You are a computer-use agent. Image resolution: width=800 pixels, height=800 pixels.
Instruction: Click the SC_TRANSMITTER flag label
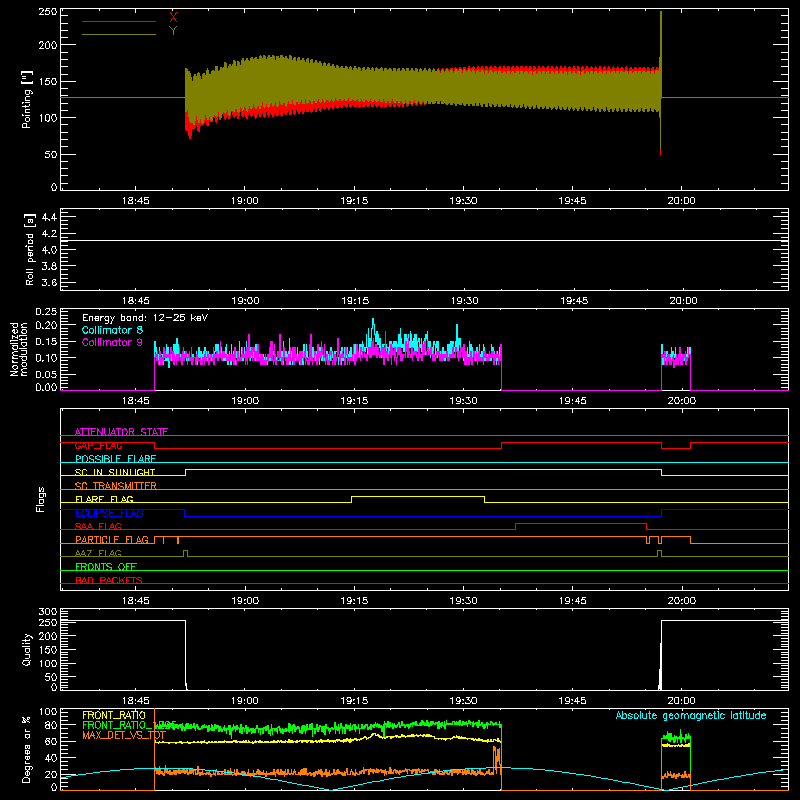[x=115, y=486]
